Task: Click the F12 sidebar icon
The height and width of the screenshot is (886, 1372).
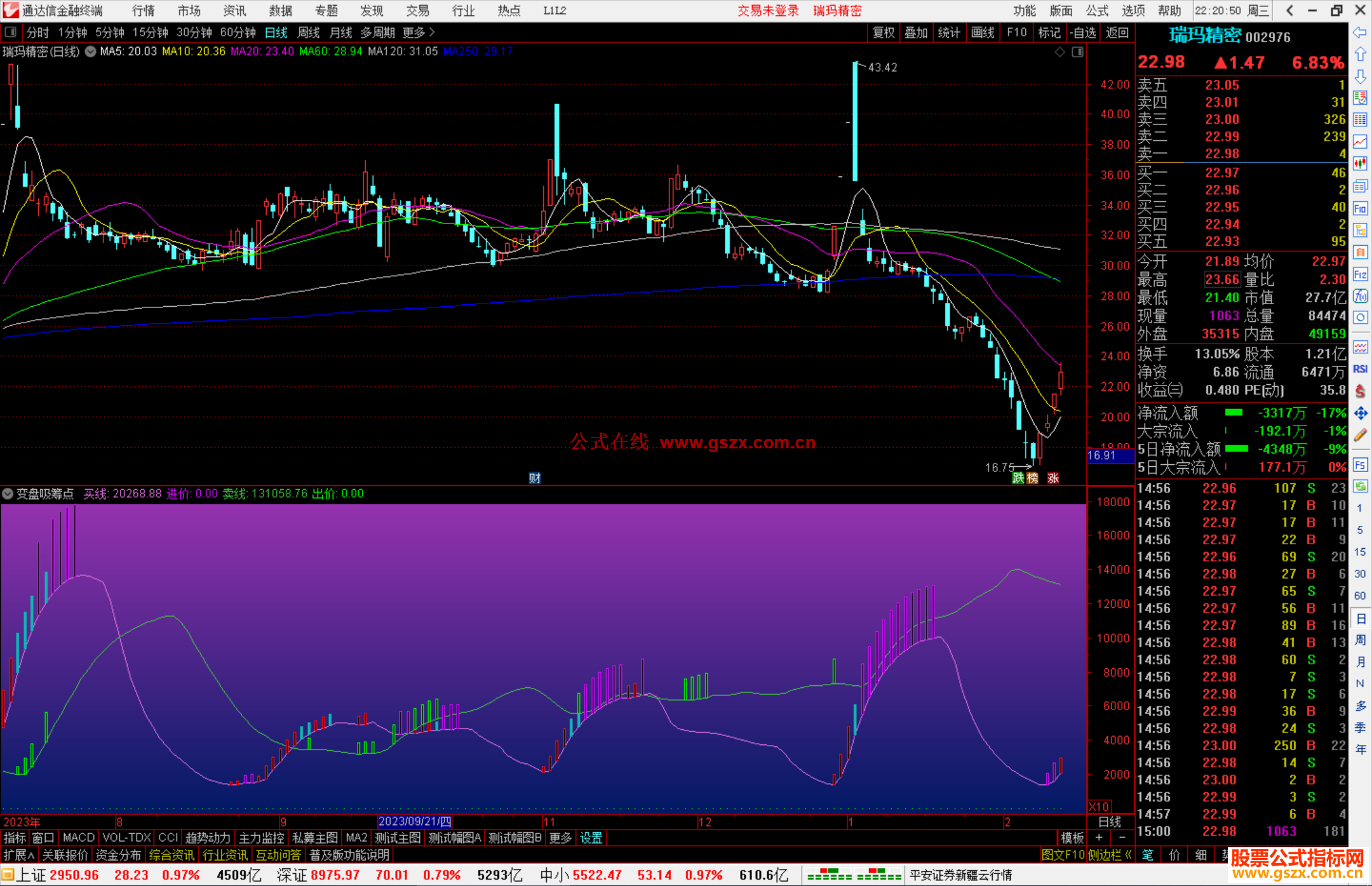Action: click(1360, 274)
